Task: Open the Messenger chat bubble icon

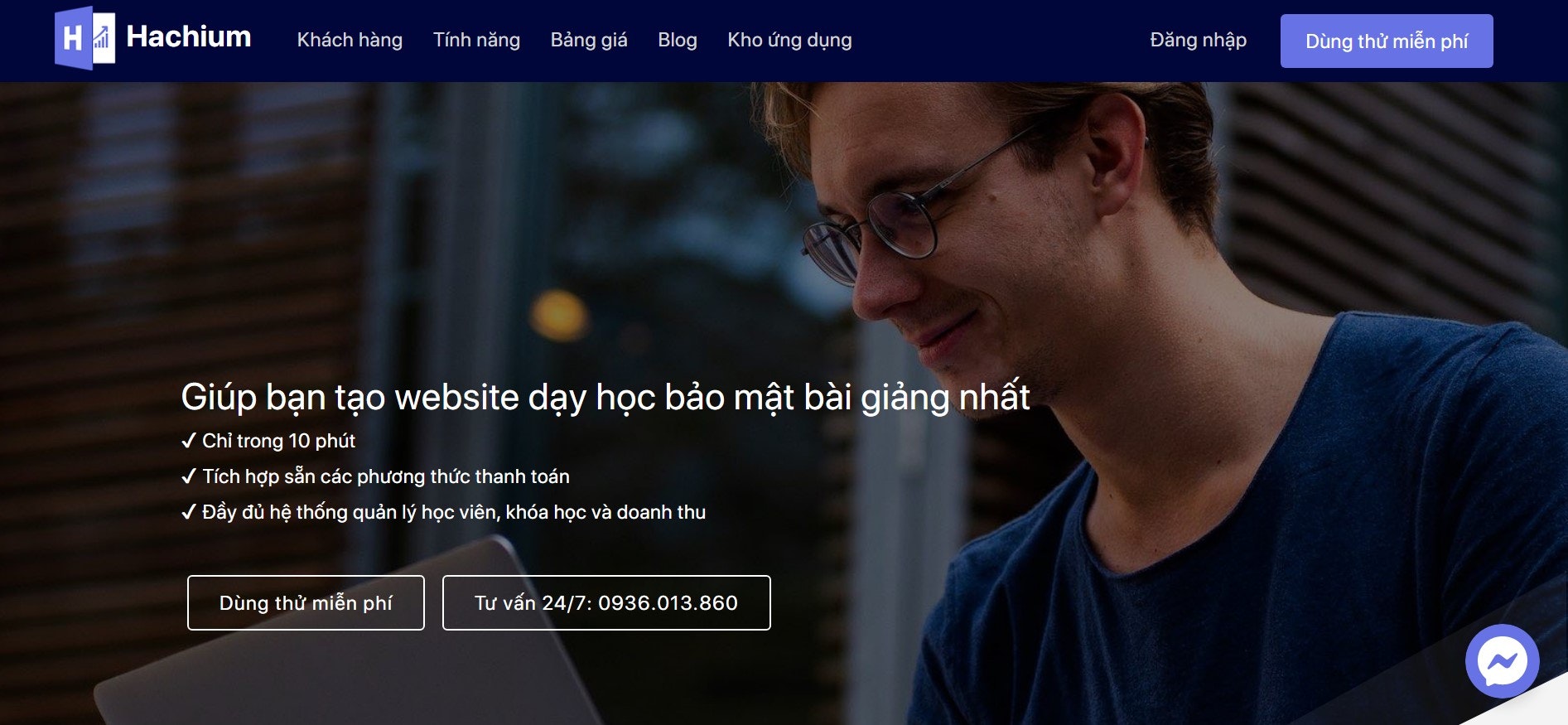Action: pyautogui.click(x=1502, y=660)
